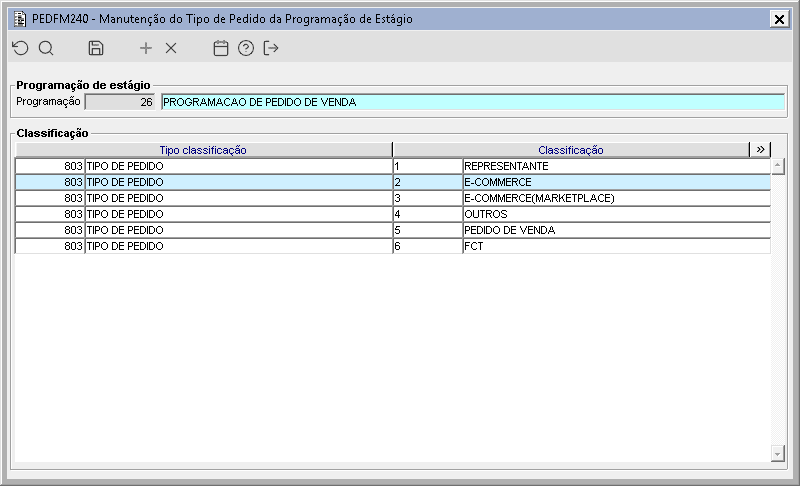Click the scrollbar down arrow in grid
800x486 pixels.
pyautogui.click(x=778, y=453)
